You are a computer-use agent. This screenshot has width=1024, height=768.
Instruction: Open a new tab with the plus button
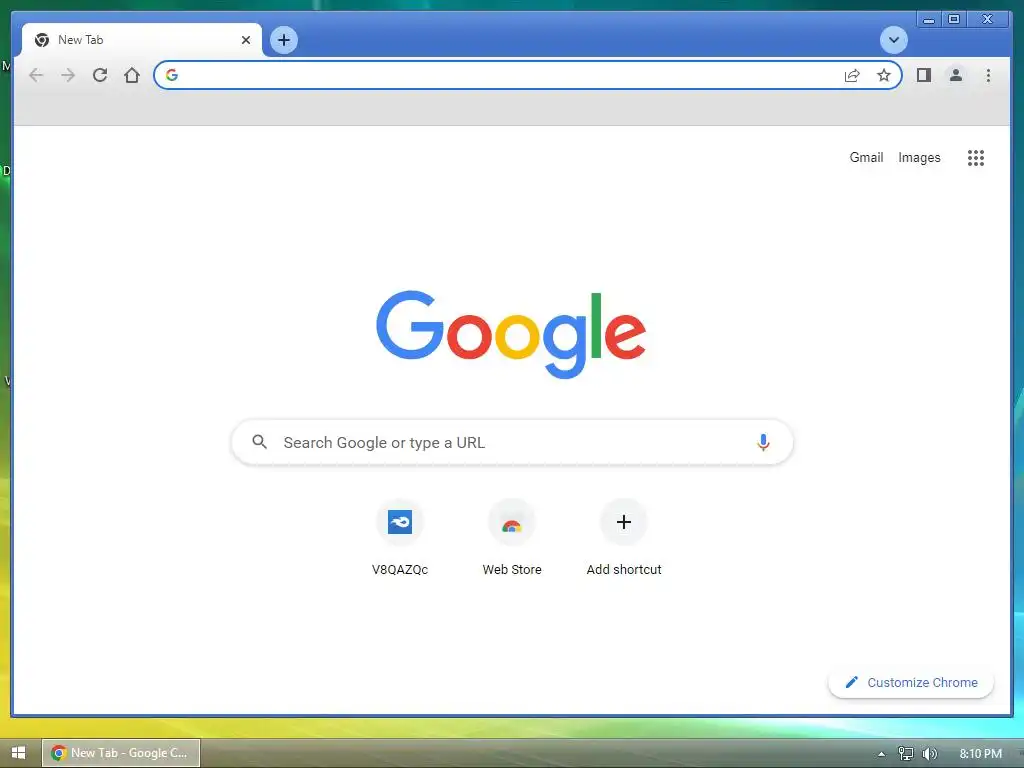[x=283, y=40]
